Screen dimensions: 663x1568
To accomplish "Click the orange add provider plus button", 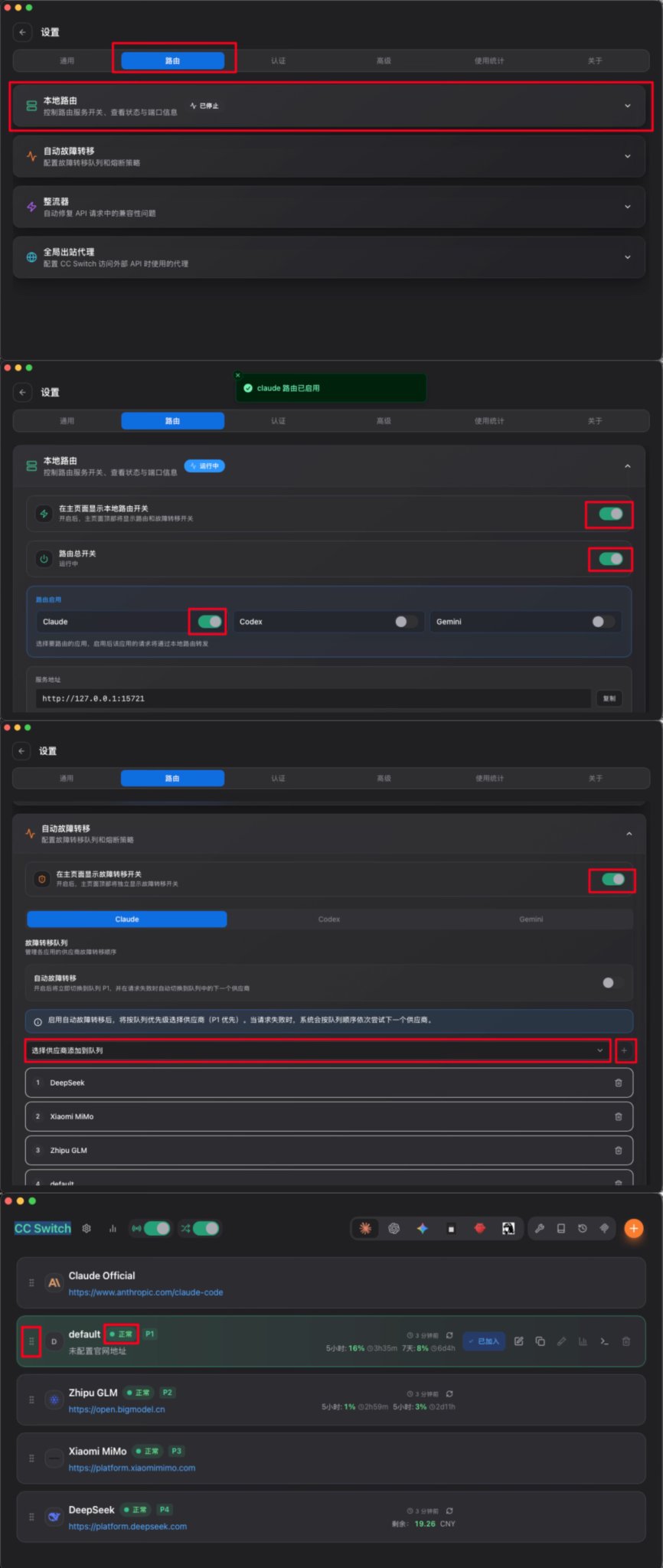I will click(x=633, y=1228).
